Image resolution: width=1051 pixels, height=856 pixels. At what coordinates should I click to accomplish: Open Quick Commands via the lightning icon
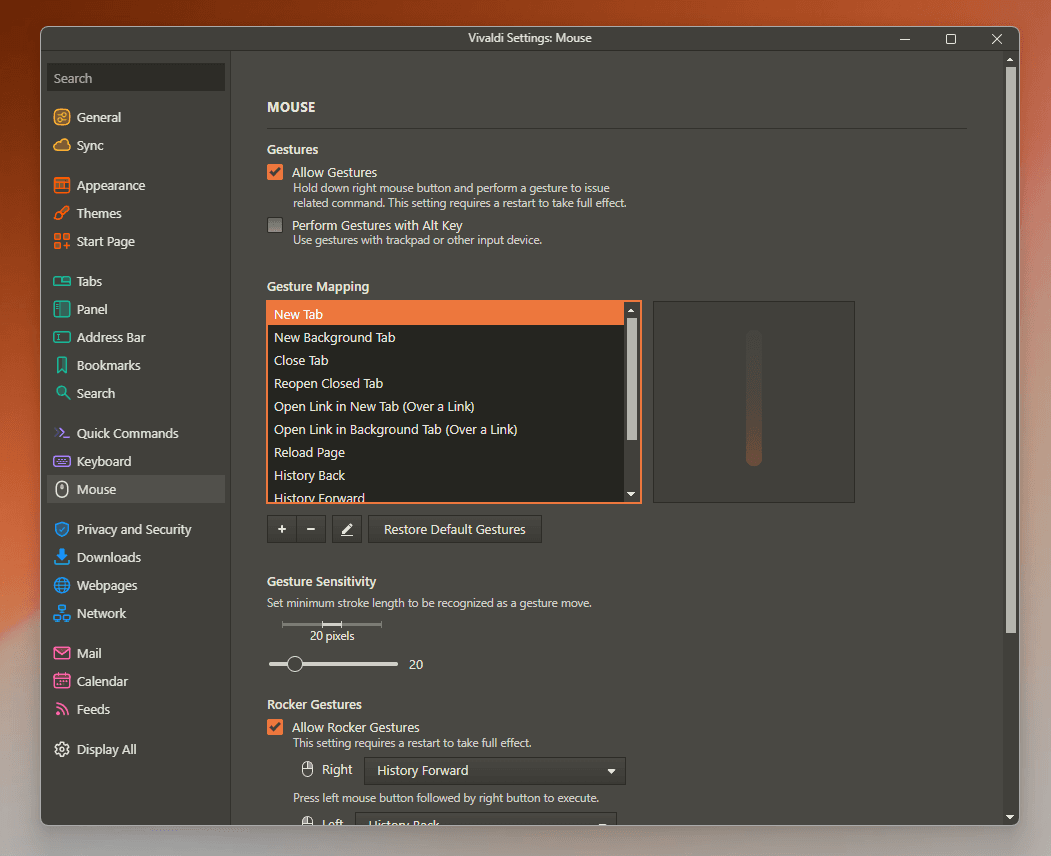[61, 433]
